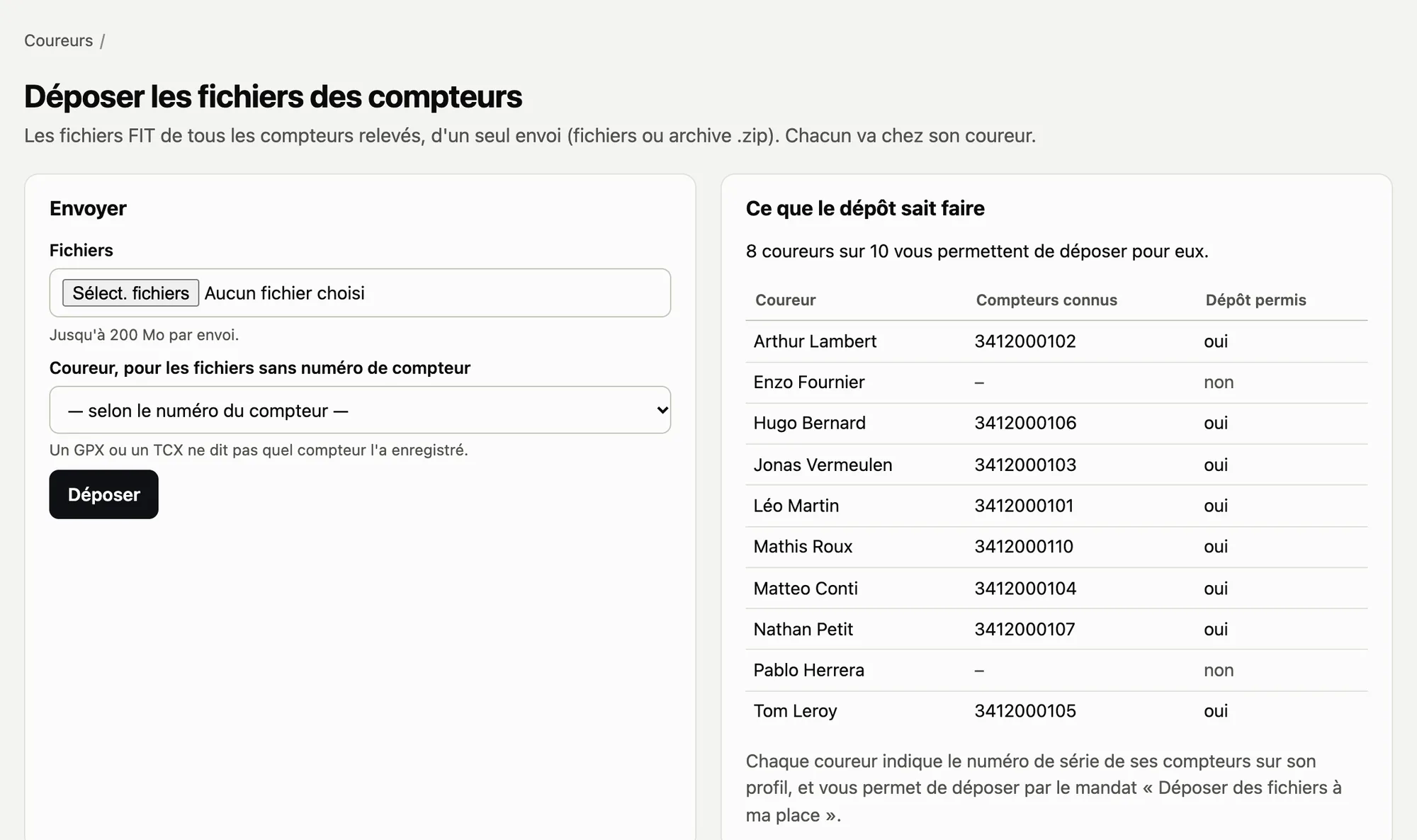Click the Compteurs connus column header

point(1046,300)
